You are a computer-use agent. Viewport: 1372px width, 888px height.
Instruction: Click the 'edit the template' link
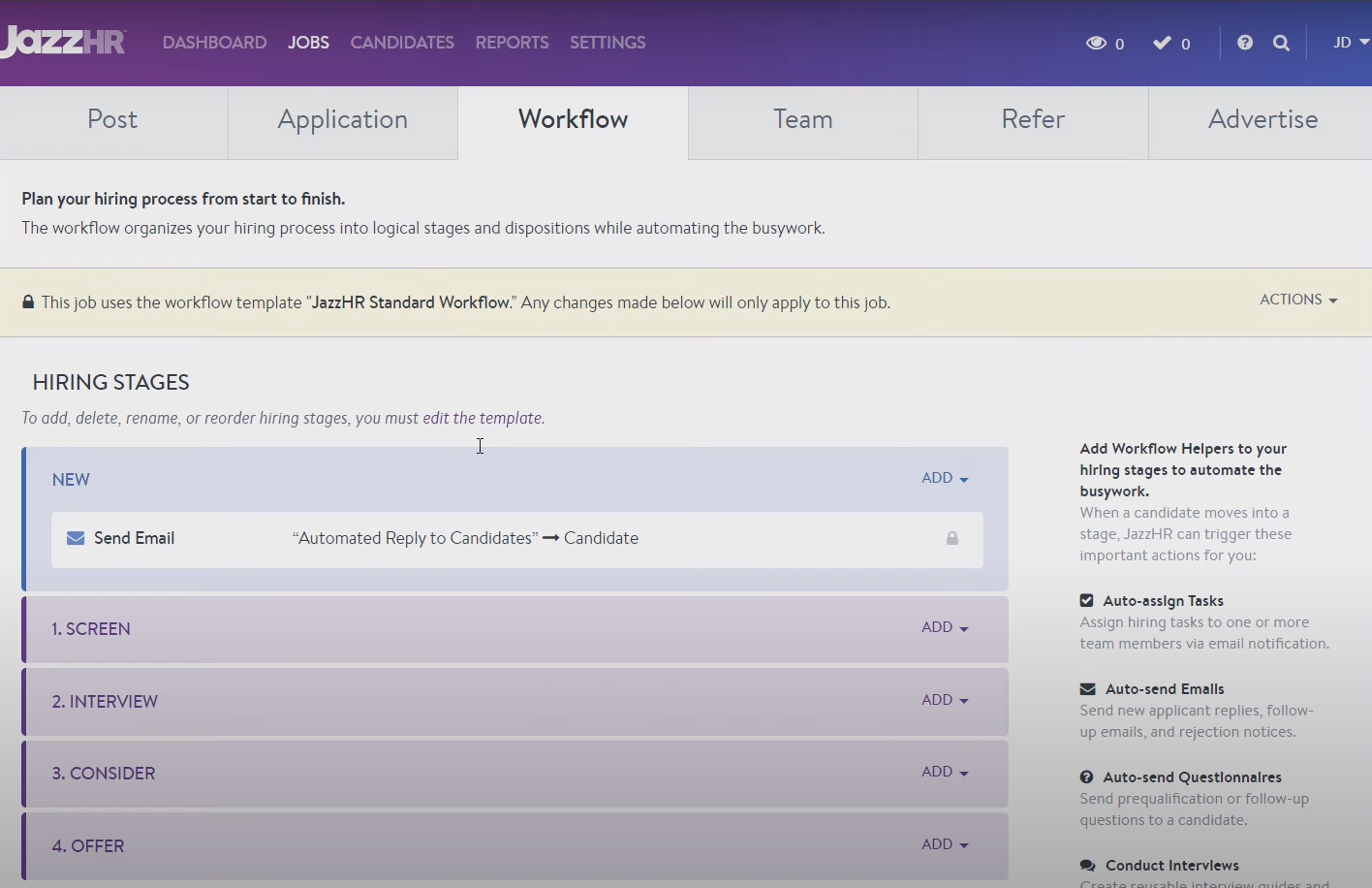(x=483, y=418)
